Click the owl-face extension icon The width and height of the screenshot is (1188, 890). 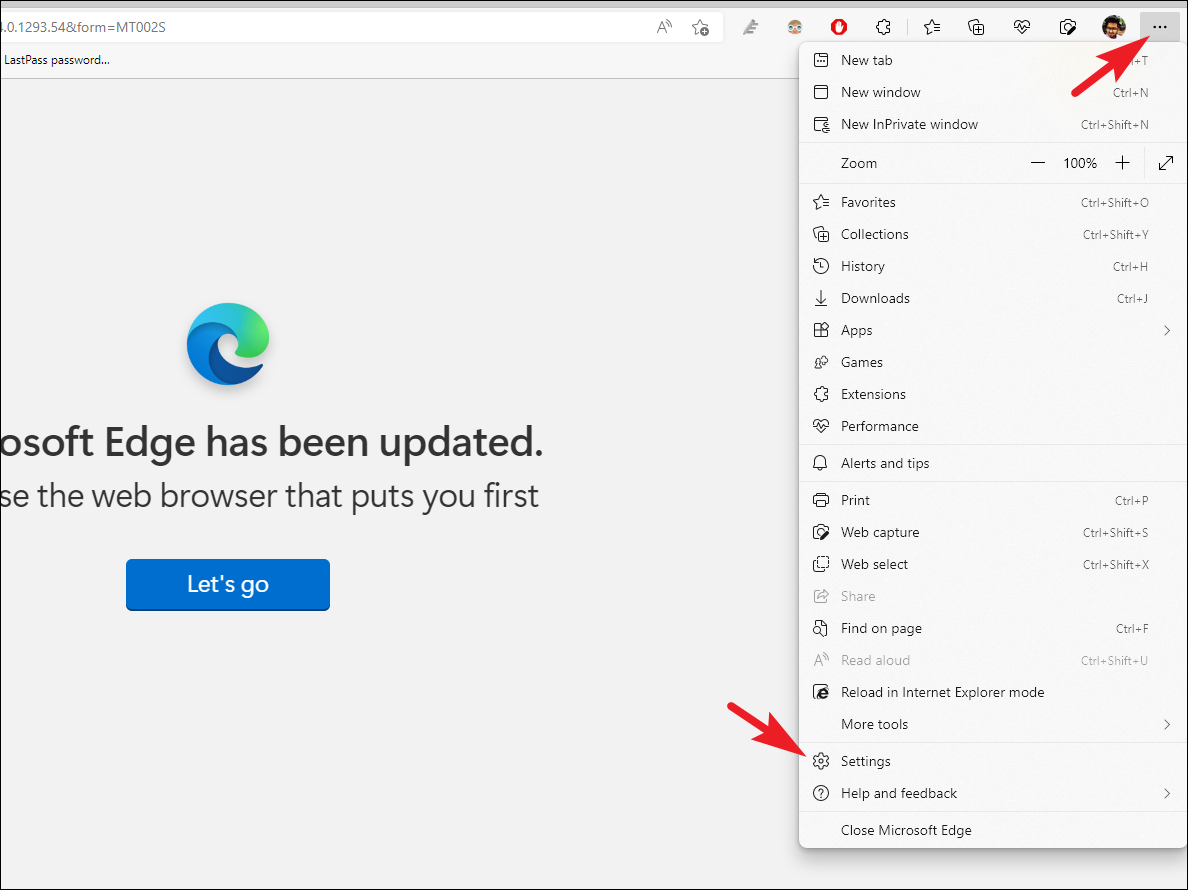coord(794,27)
